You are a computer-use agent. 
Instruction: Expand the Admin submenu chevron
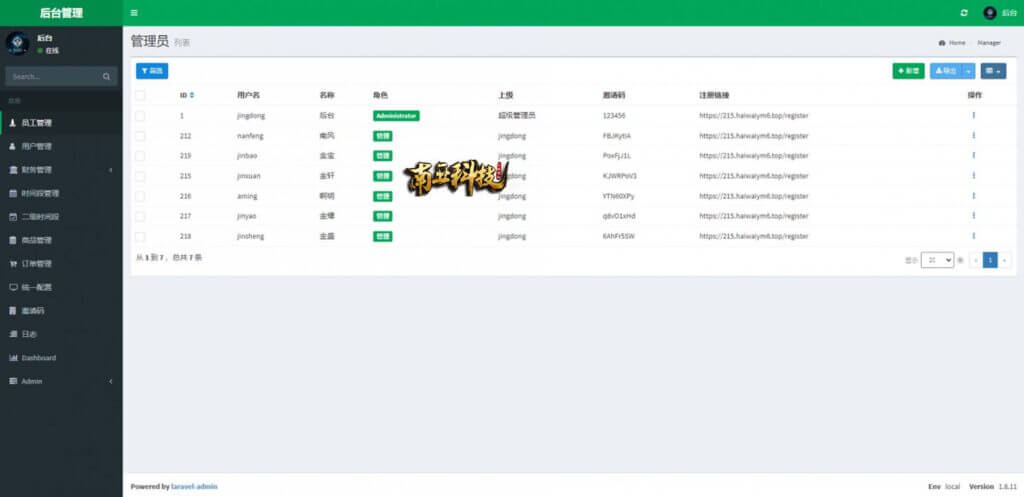110,381
